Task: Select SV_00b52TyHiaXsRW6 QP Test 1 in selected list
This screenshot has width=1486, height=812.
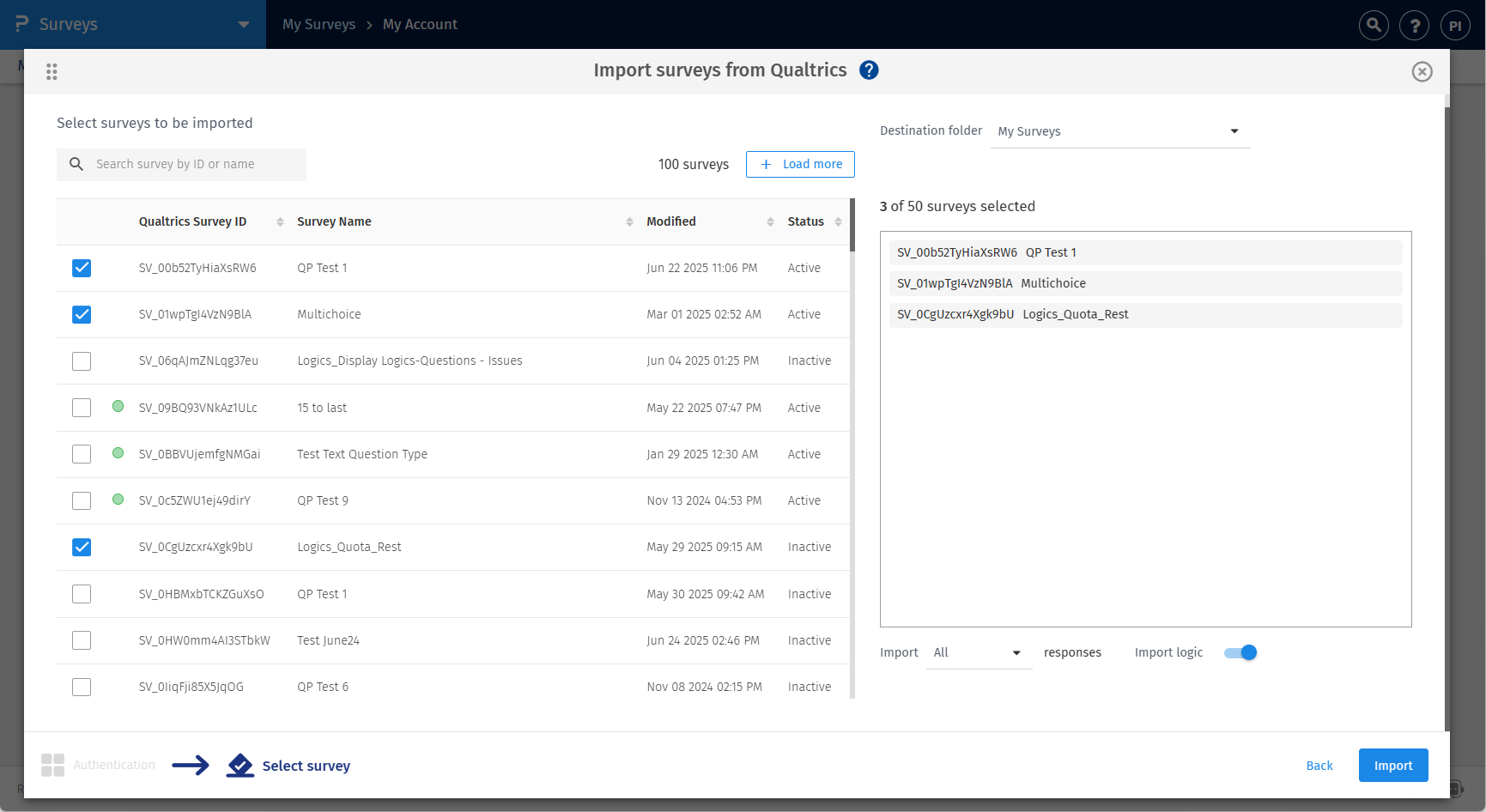Action: tap(1146, 252)
